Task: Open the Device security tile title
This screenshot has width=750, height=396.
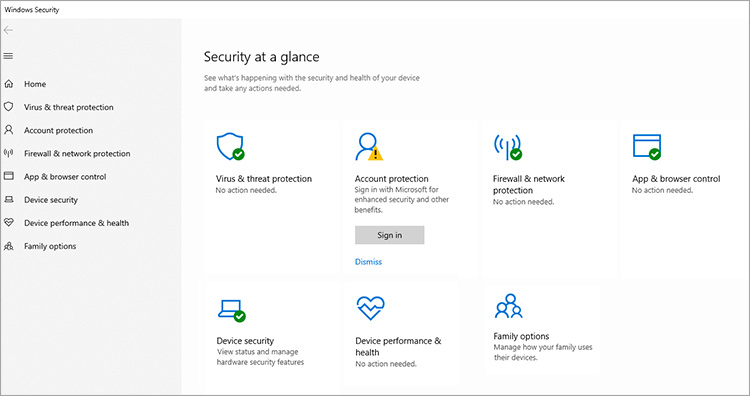Action: [245, 341]
